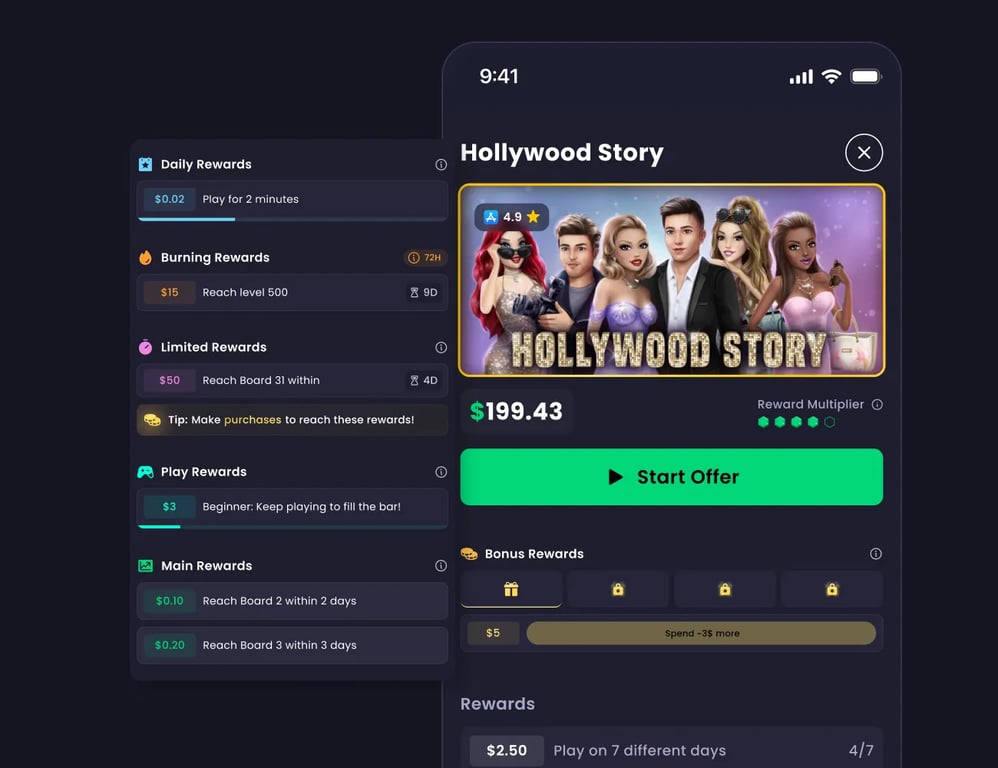998x768 pixels.
Task: Click the $199.43 total reward amount
Action: 516,411
